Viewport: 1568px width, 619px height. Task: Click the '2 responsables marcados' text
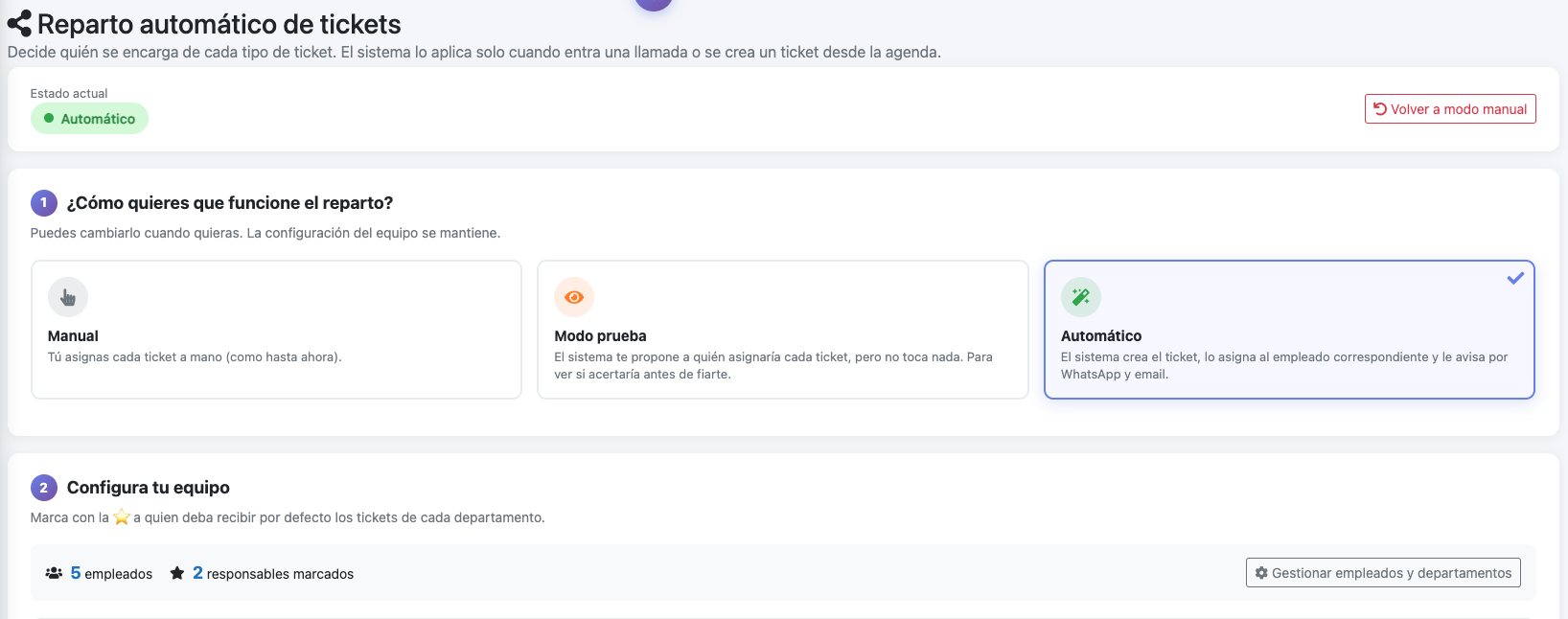click(x=273, y=573)
